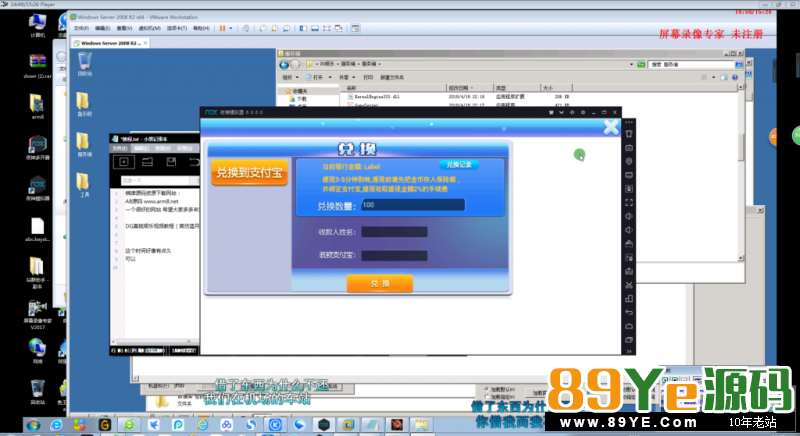Click the Nox sidebar screen icon
The width and height of the screenshot is (800, 436).
coord(629,175)
